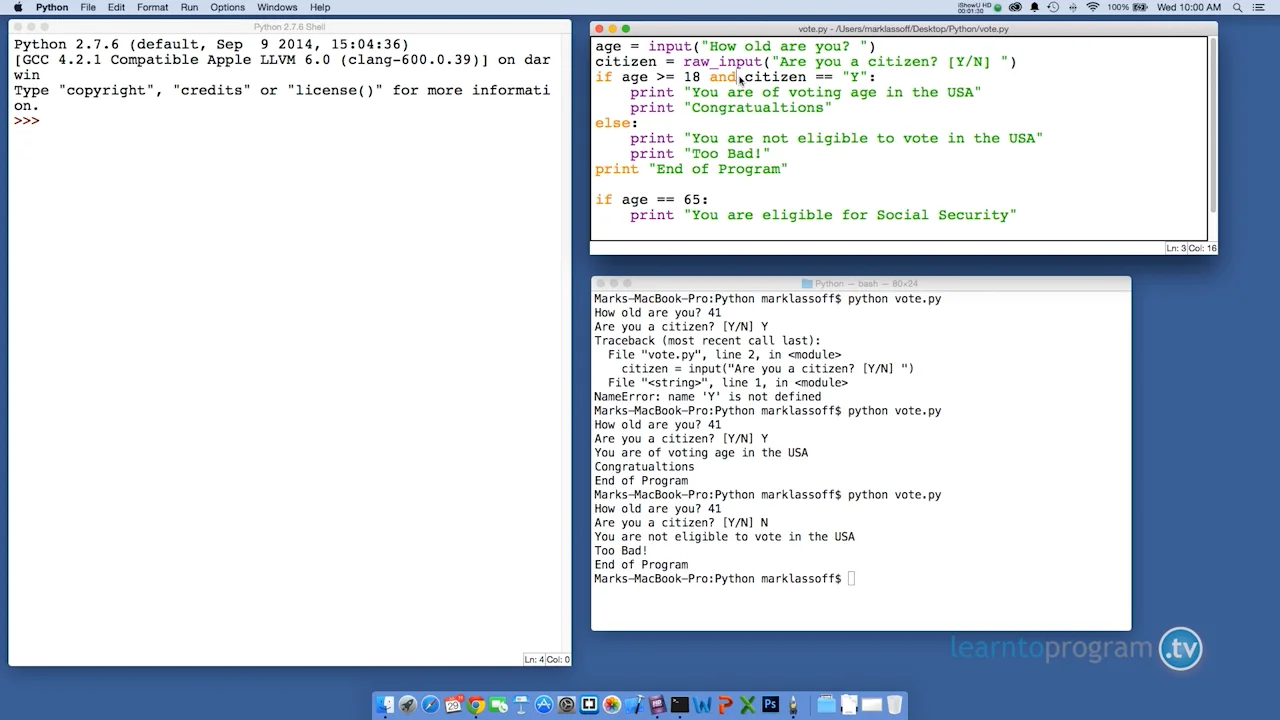Click the vote.py window title bar
Viewport: 1280px width, 720px height.
[x=903, y=29]
